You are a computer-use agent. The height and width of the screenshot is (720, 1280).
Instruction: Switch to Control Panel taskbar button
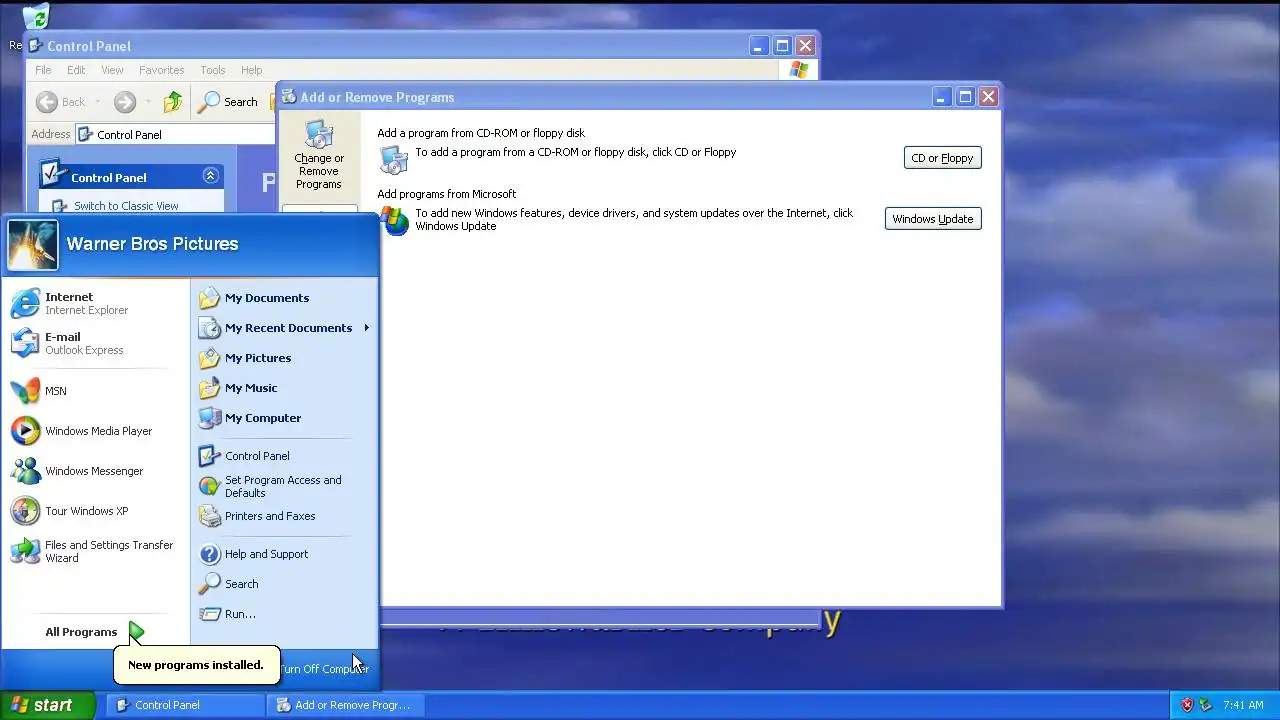coord(184,705)
